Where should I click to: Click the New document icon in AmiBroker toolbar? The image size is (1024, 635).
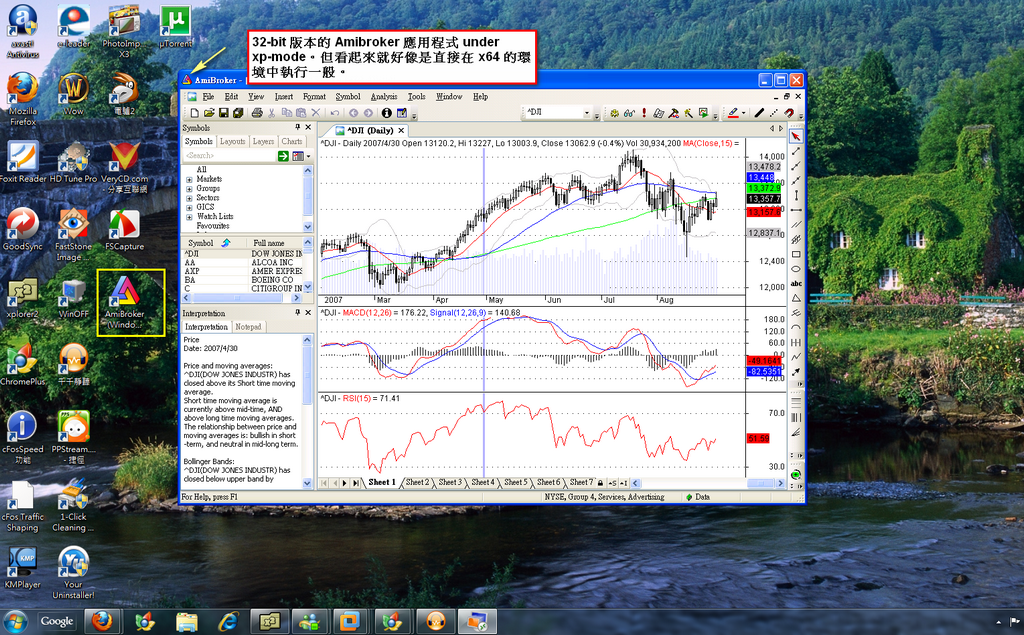[x=194, y=113]
